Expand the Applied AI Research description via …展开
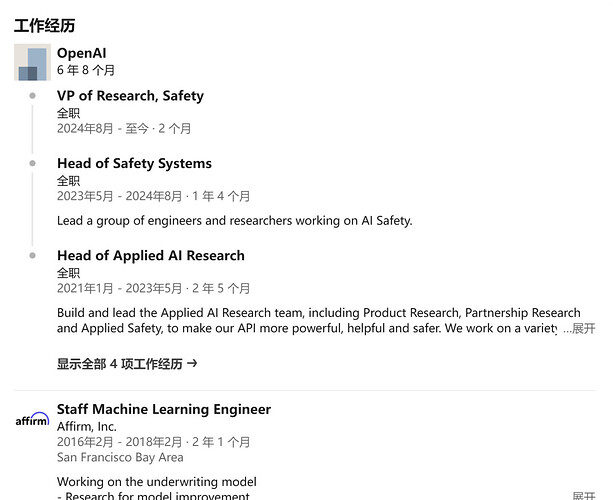Viewport: 613px width, 500px height. 579,328
